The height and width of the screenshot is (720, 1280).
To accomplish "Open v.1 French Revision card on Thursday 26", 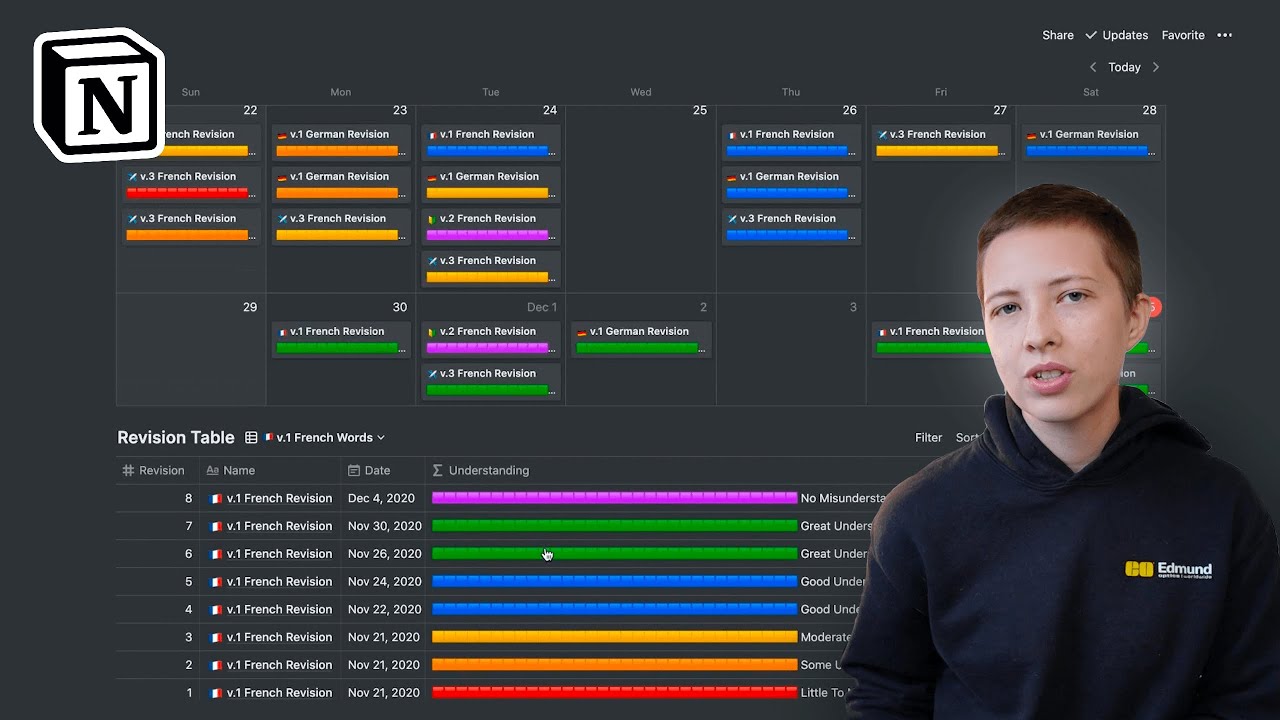I will (x=791, y=143).
